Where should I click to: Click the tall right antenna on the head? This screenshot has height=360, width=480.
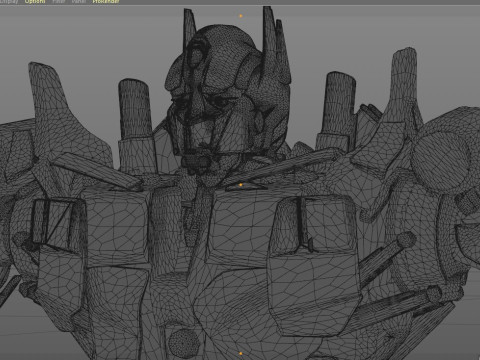pyautogui.click(x=269, y=37)
